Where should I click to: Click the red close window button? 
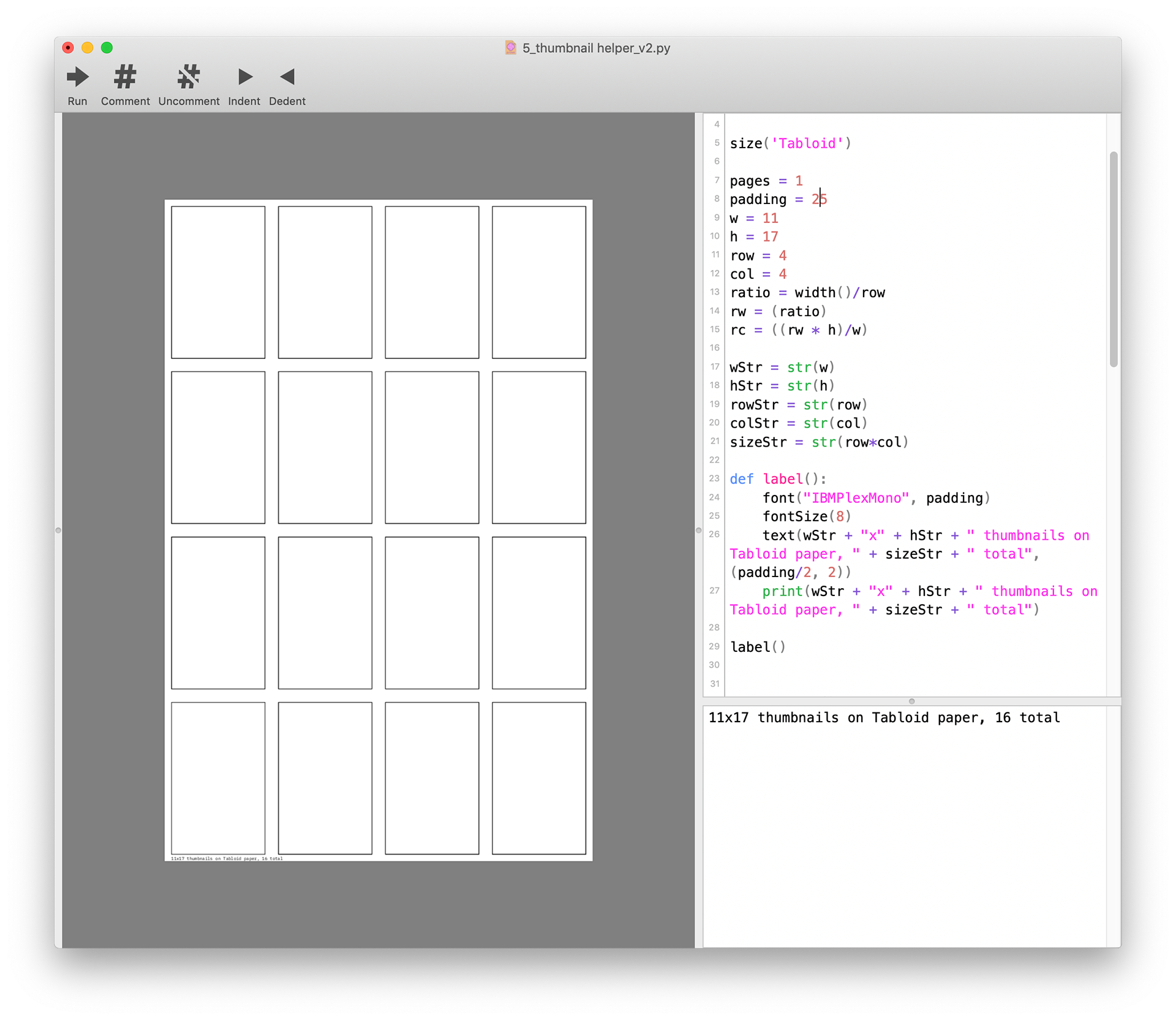coord(68,48)
